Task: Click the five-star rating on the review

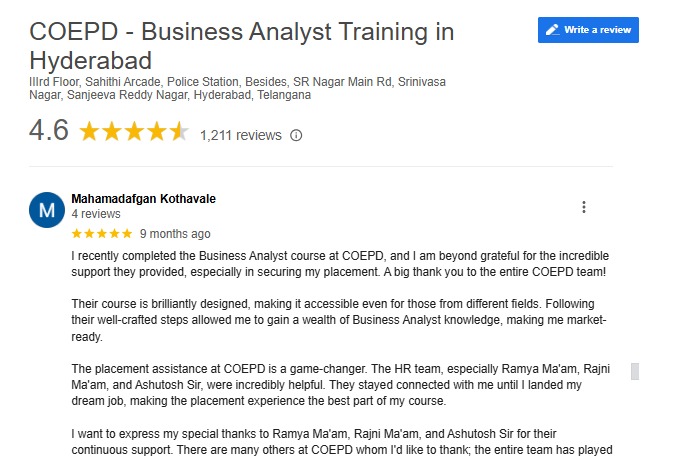Action: pos(102,233)
